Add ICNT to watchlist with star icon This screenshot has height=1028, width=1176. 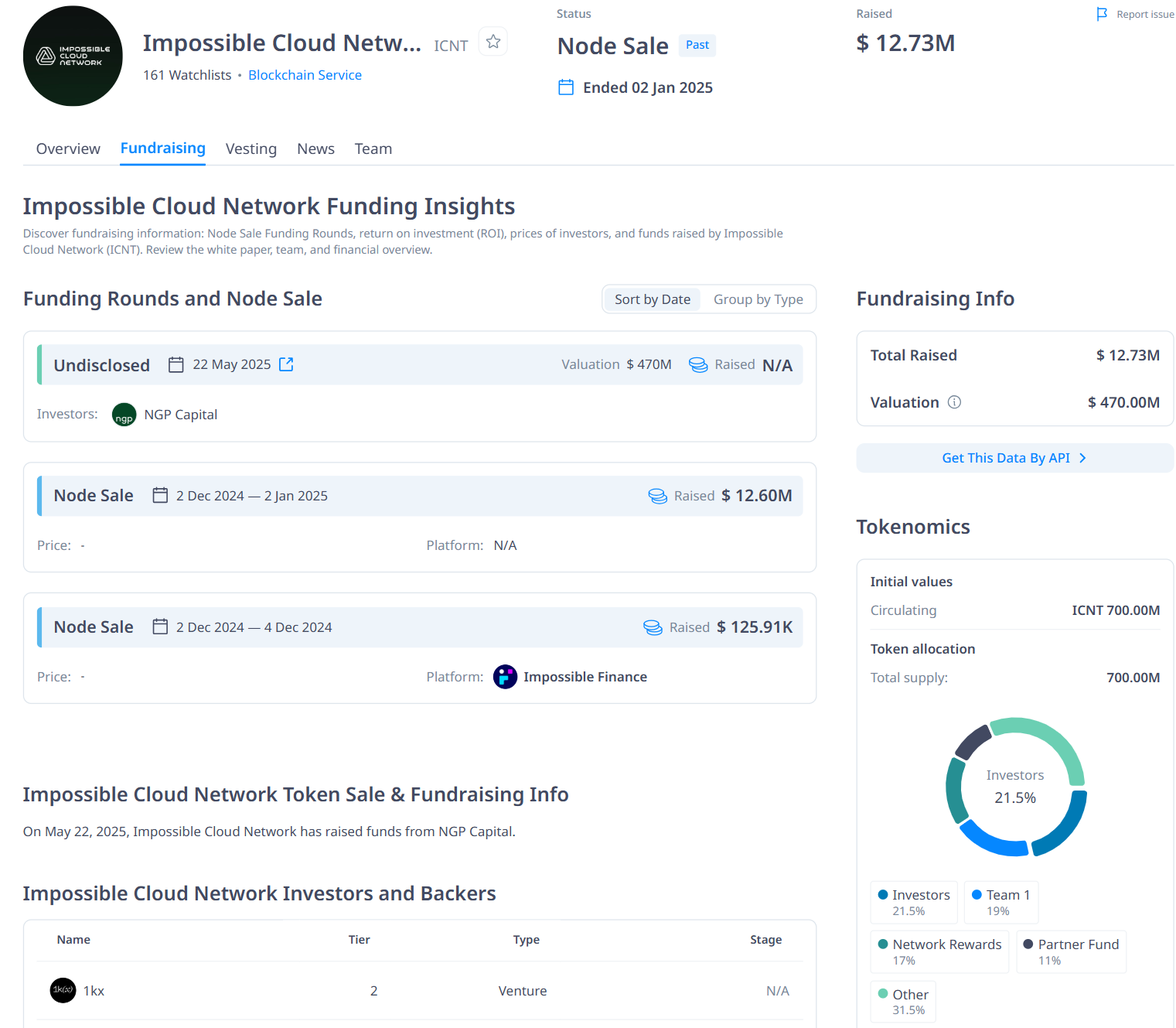coord(493,42)
